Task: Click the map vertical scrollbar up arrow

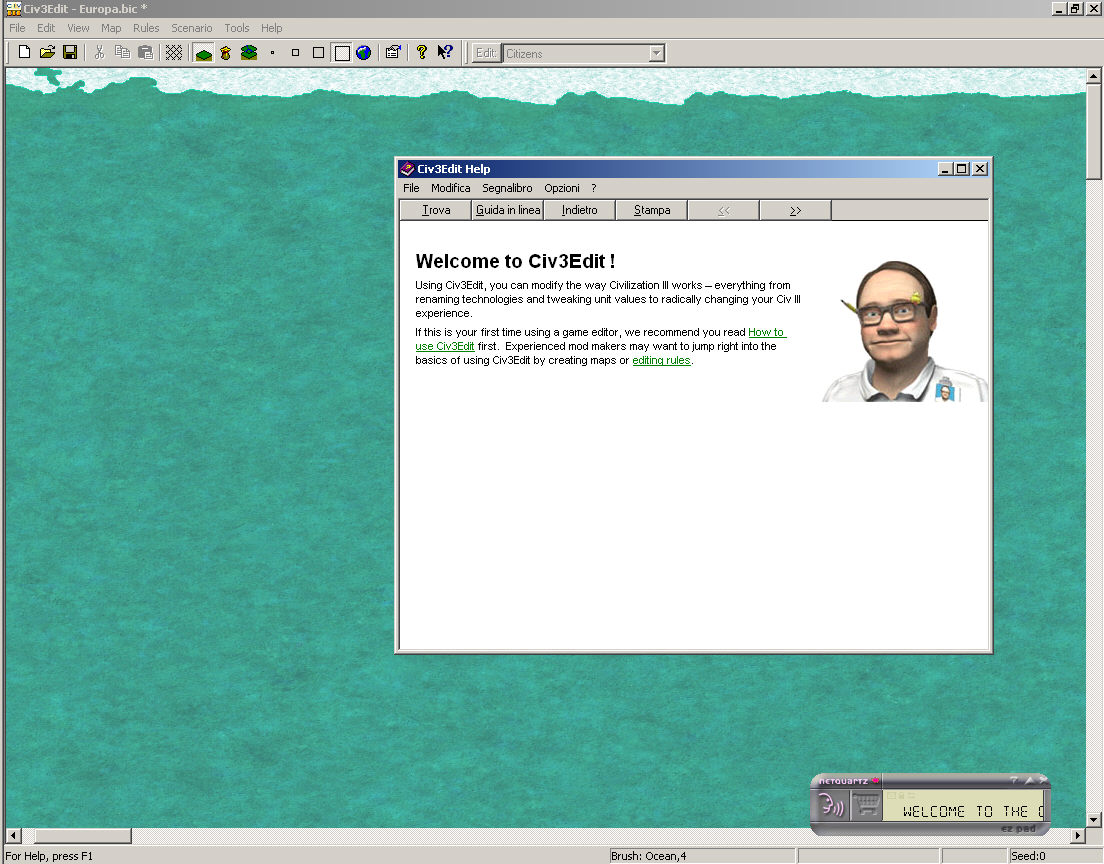Action: (x=1093, y=75)
